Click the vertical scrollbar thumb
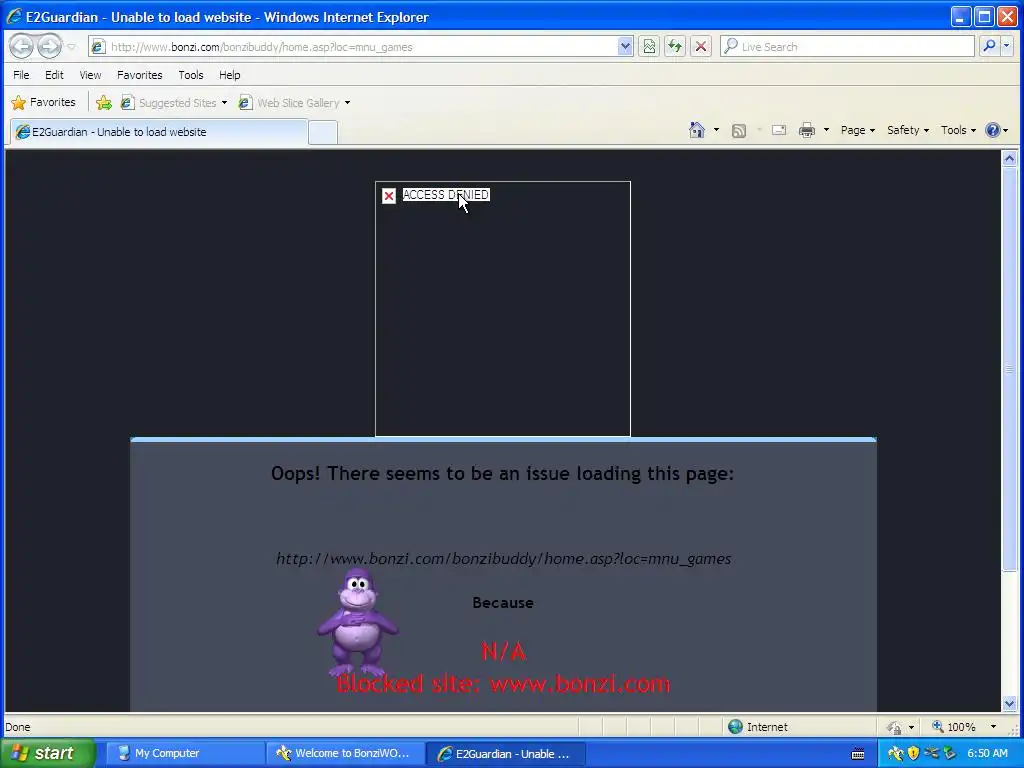1024x768 pixels. pos(1010,368)
